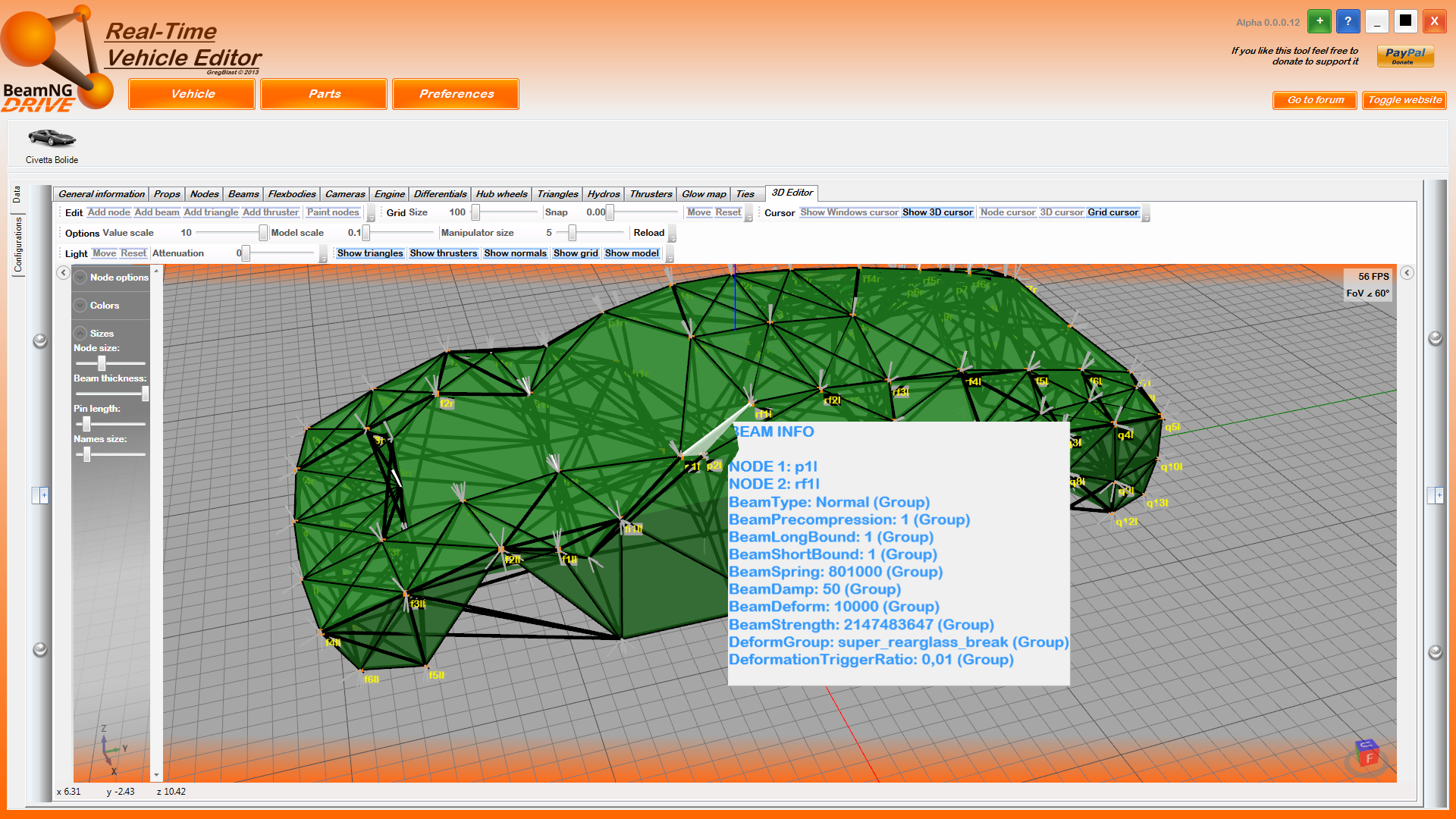1456x819 pixels.
Task: Open the Hub wheels tab
Action: coord(501,194)
